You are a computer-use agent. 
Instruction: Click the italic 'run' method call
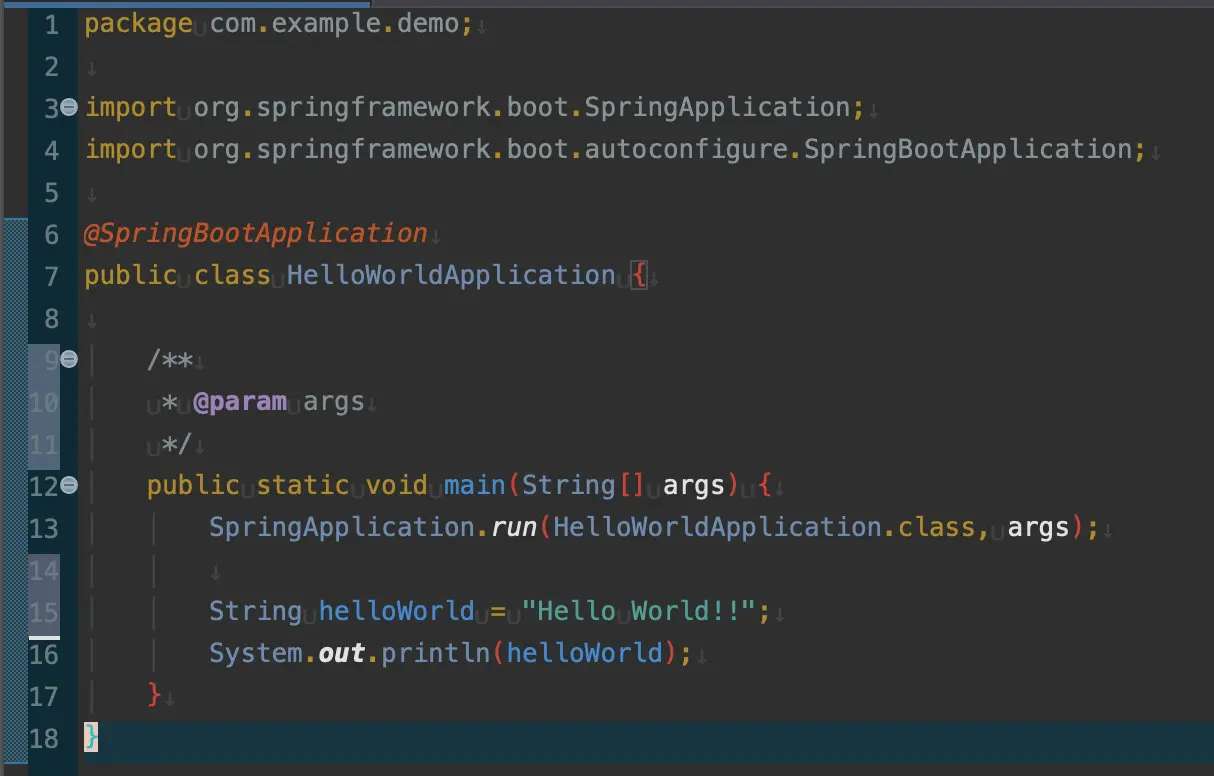point(514,528)
